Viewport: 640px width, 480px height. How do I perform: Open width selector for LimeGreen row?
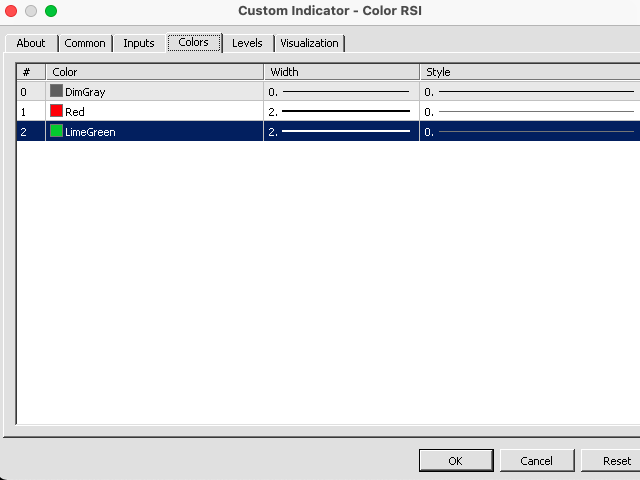(341, 131)
